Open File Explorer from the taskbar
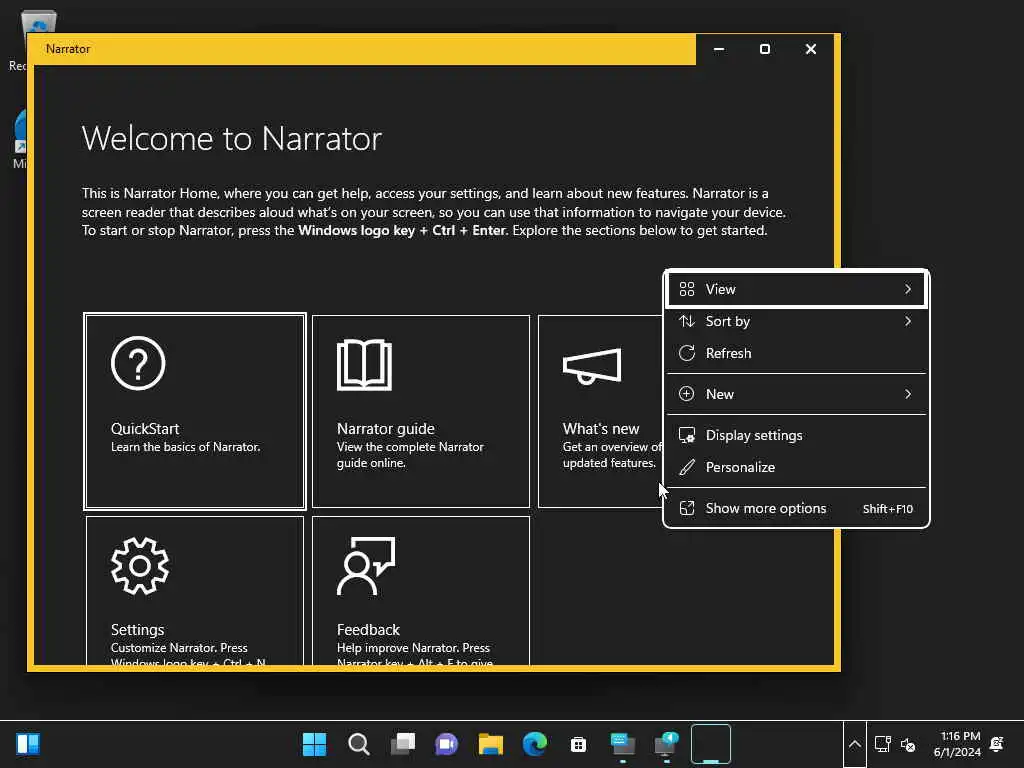 pos(490,744)
